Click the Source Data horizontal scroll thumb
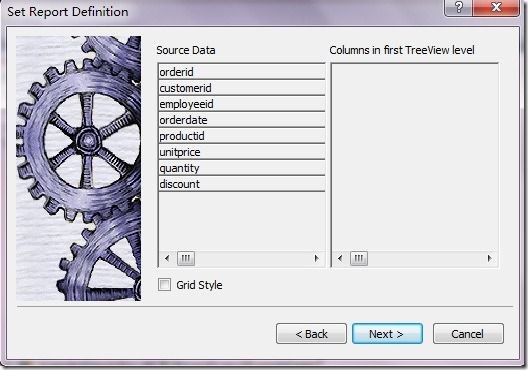The image size is (528, 370). pyautogui.click(x=186, y=259)
